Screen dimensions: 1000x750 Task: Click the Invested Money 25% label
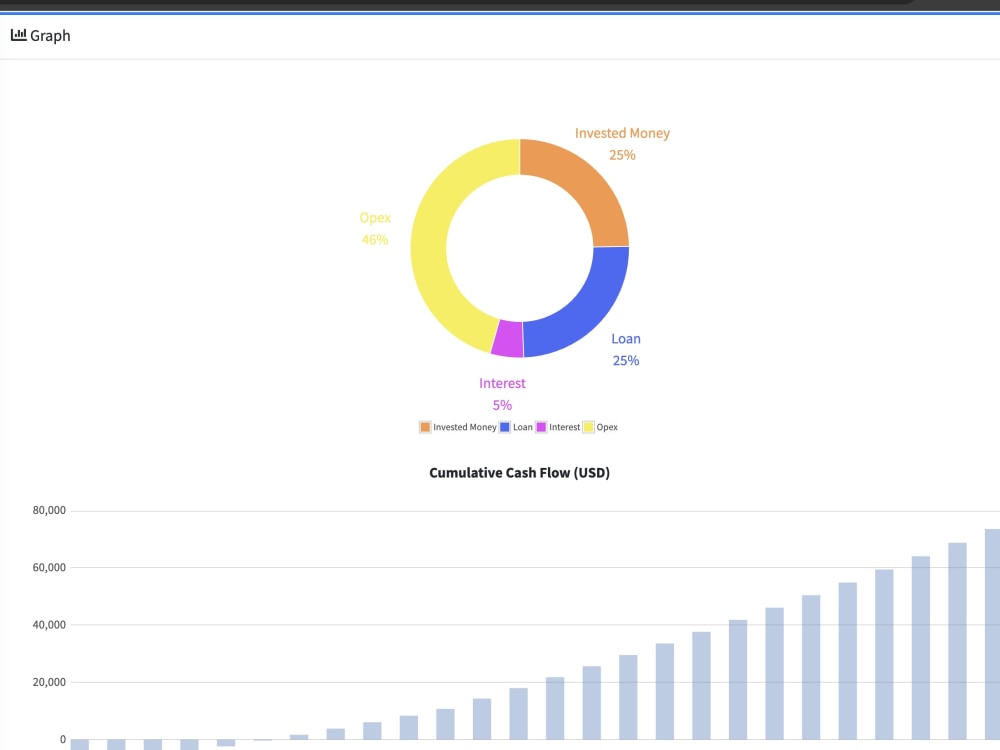coord(621,143)
